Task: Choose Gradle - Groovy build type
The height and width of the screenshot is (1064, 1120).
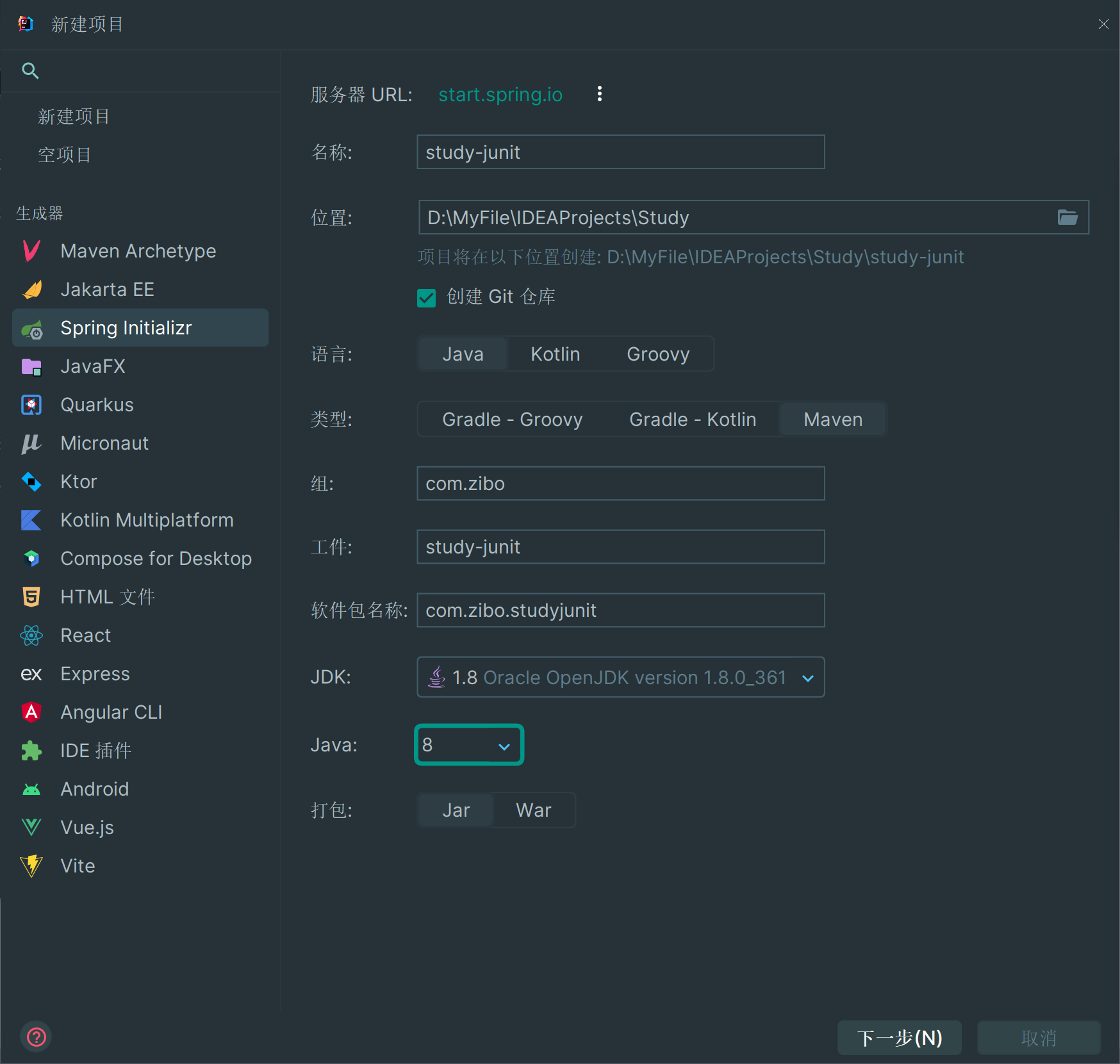Action: (x=512, y=420)
